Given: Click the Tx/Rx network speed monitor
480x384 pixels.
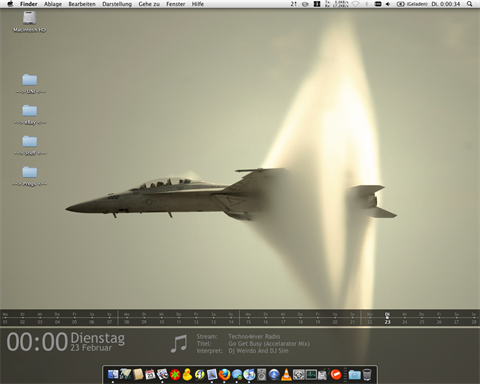Looking at the screenshot, I should (x=337, y=4).
